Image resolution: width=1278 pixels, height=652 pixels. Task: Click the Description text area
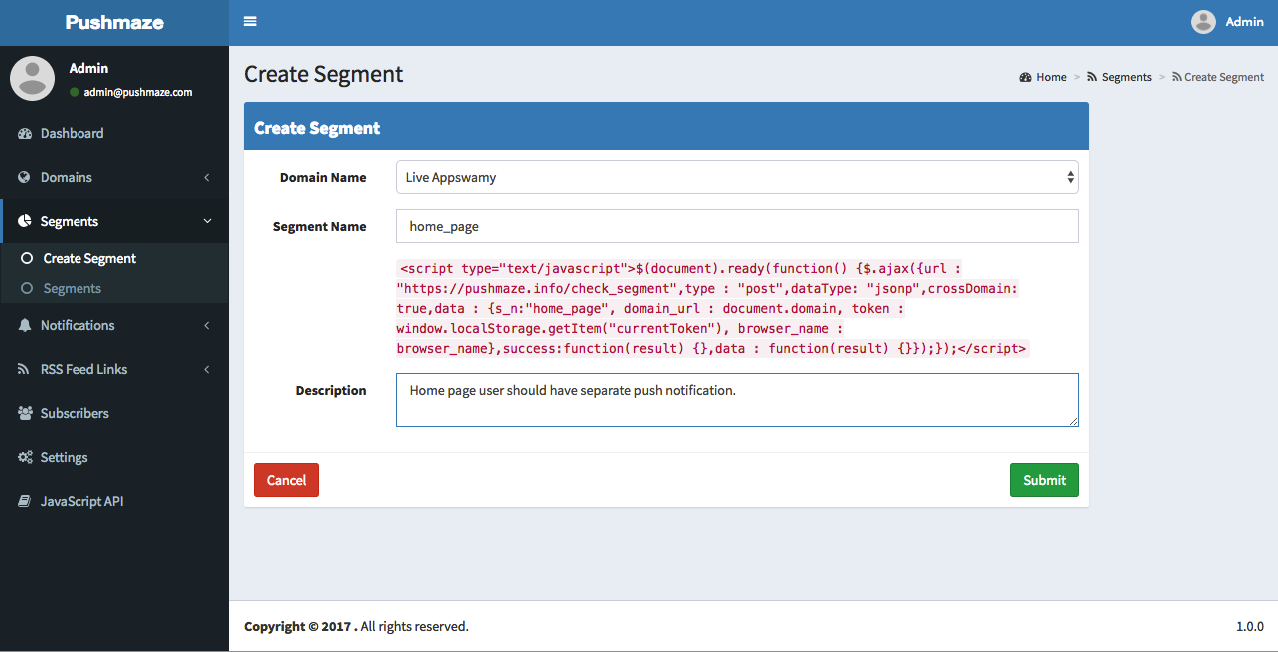point(737,400)
